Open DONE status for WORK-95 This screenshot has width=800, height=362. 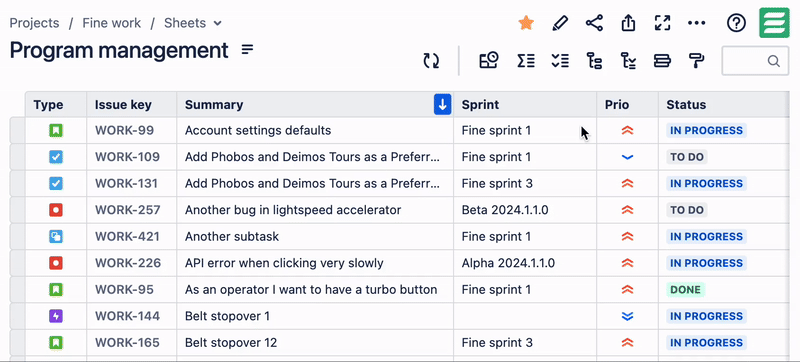click(685, 290)
